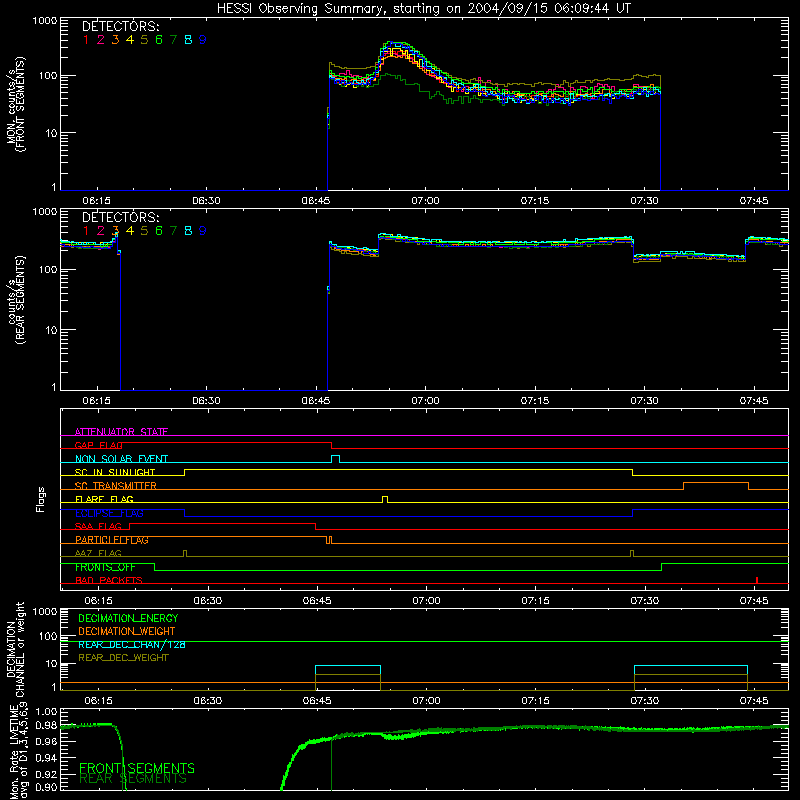Select olive detector 5 in the rear segments legend
Image resolution: width=800 pixels, height=800 pixels.
coord(144,231)
